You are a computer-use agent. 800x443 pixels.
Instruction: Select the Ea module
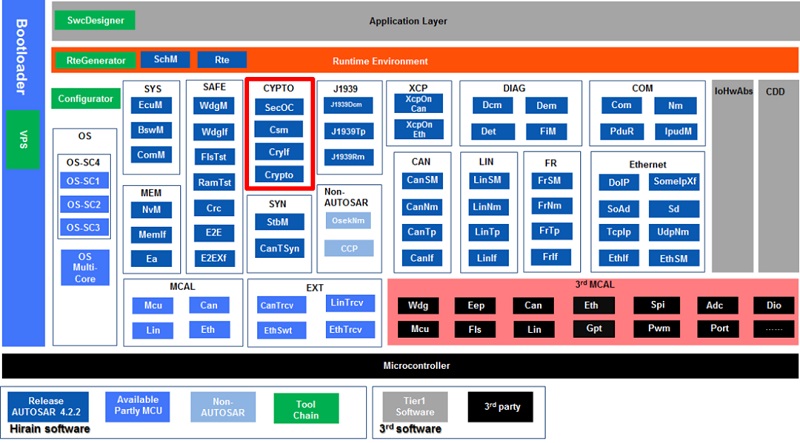click(151, 259)
